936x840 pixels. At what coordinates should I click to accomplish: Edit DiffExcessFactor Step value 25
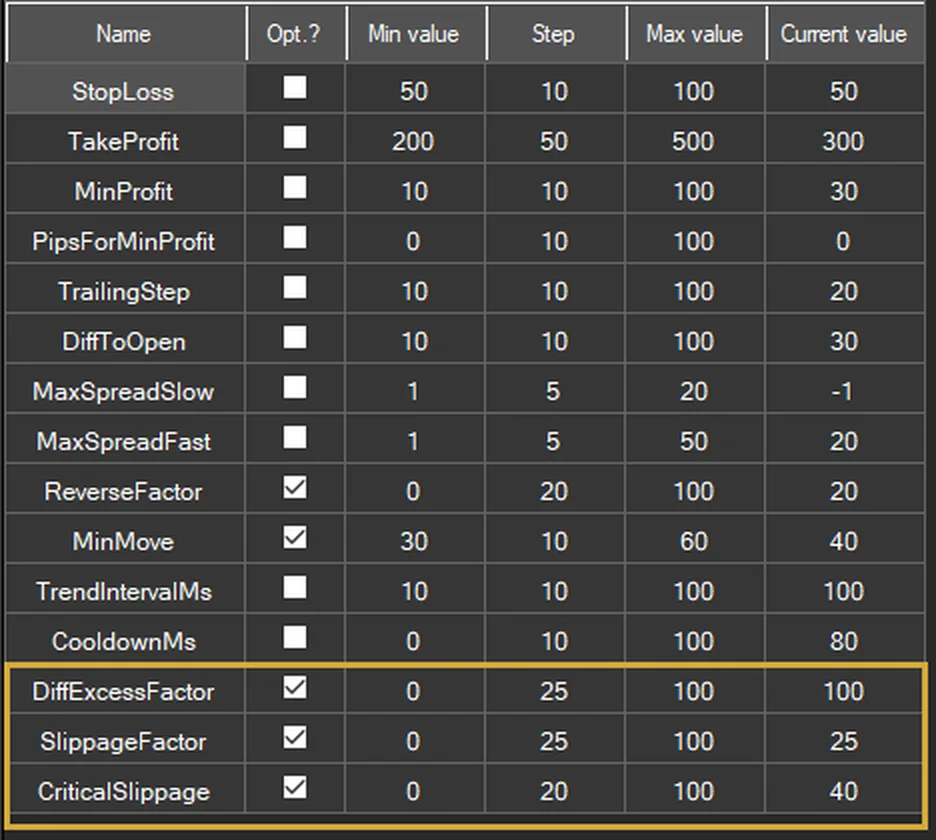[x=555, y=690]
